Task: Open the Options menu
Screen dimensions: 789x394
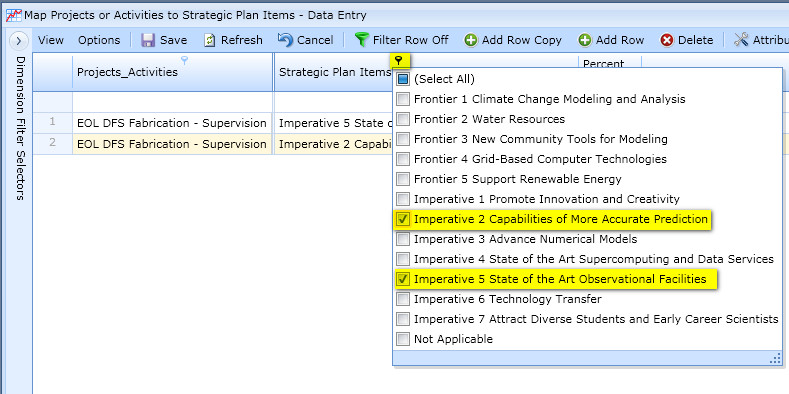Action: 99,40
